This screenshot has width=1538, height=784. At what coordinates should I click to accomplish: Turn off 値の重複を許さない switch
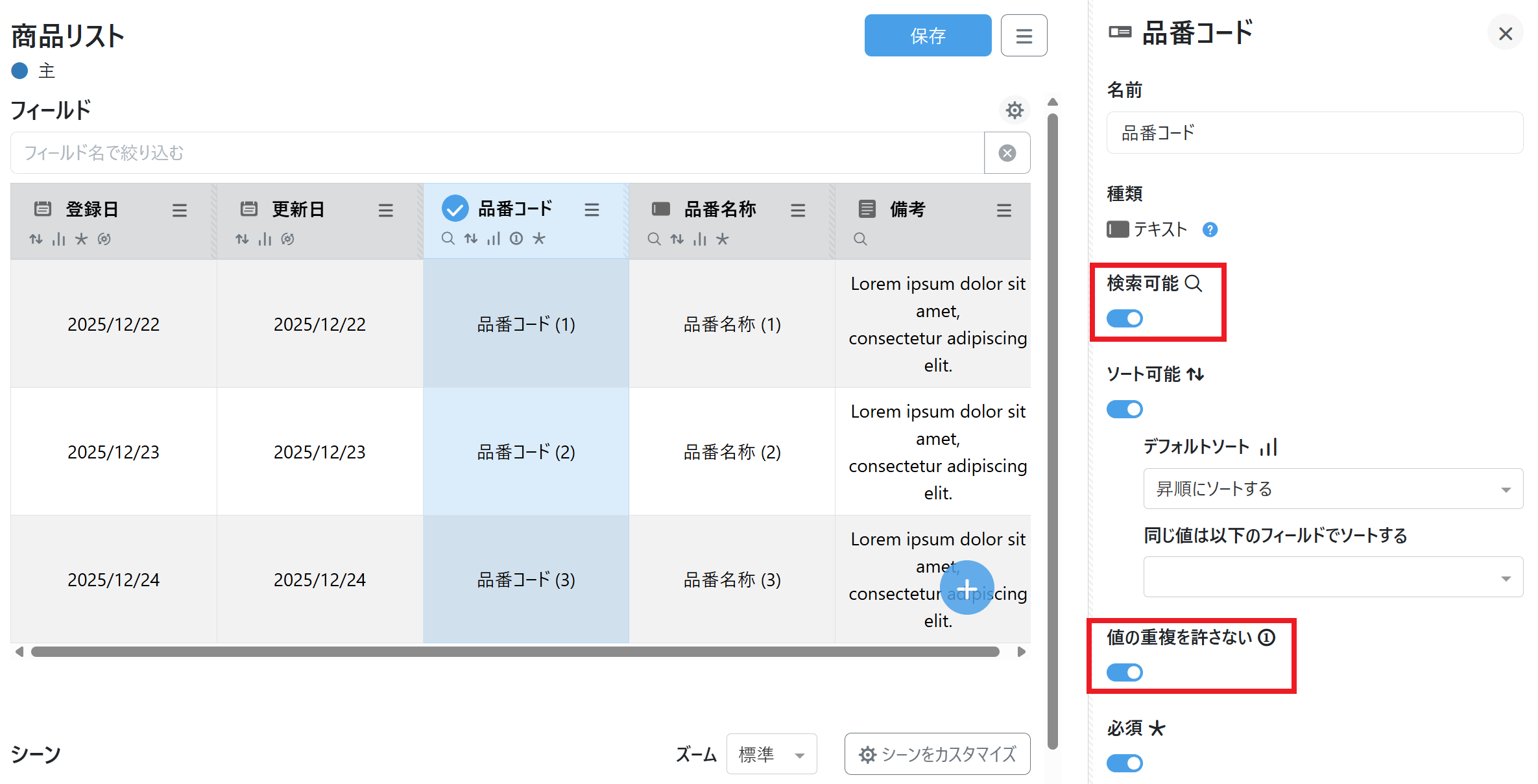pos(1124,672)
